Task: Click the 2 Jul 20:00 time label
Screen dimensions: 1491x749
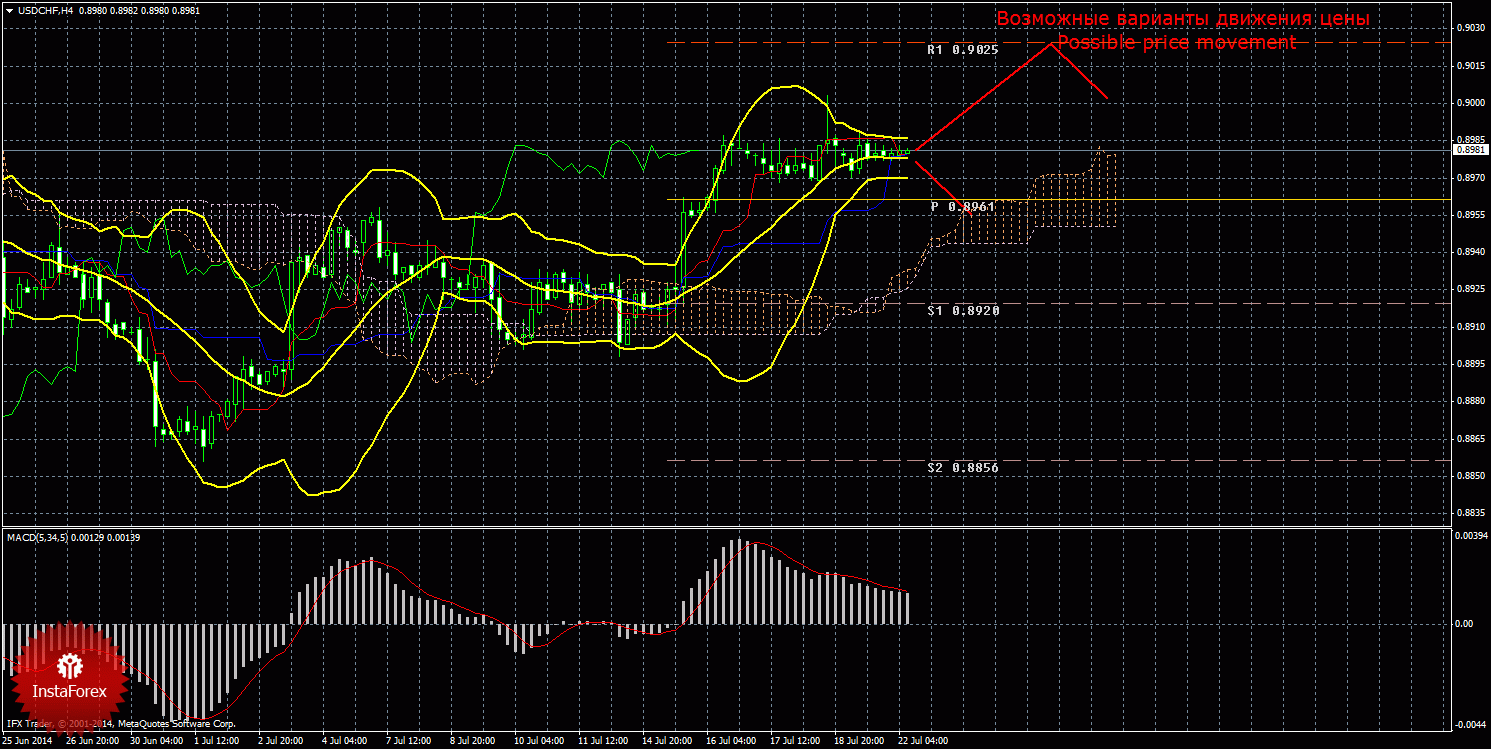Action: tap(281, 742)
